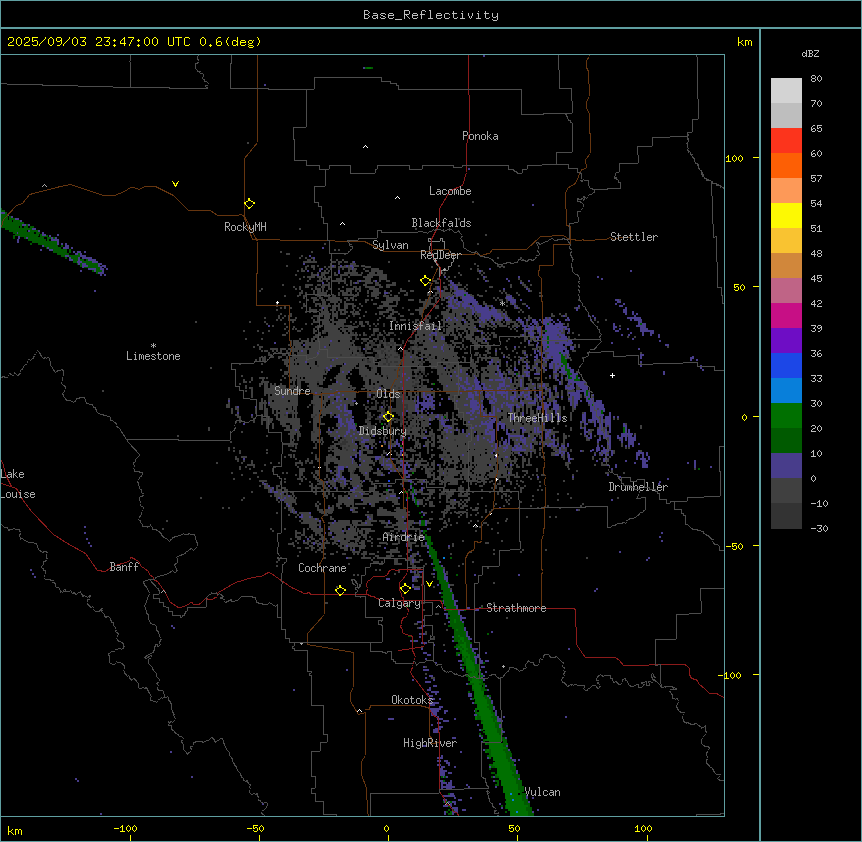
Task: Select the violet 39-36 dBZ legend swatch
Action: coord(786,341)
